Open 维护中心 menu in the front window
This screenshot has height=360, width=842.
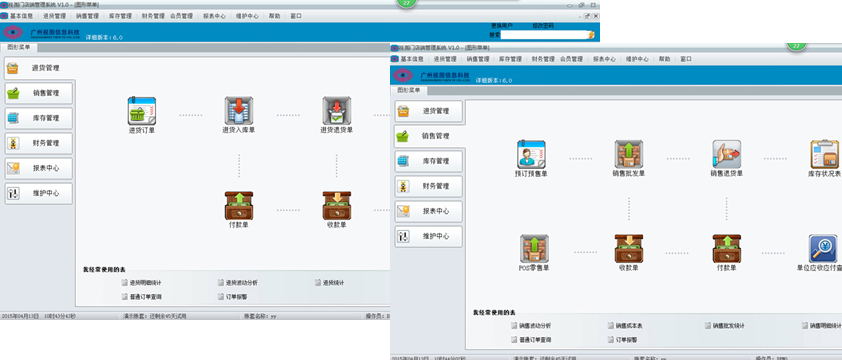point(637,59)
